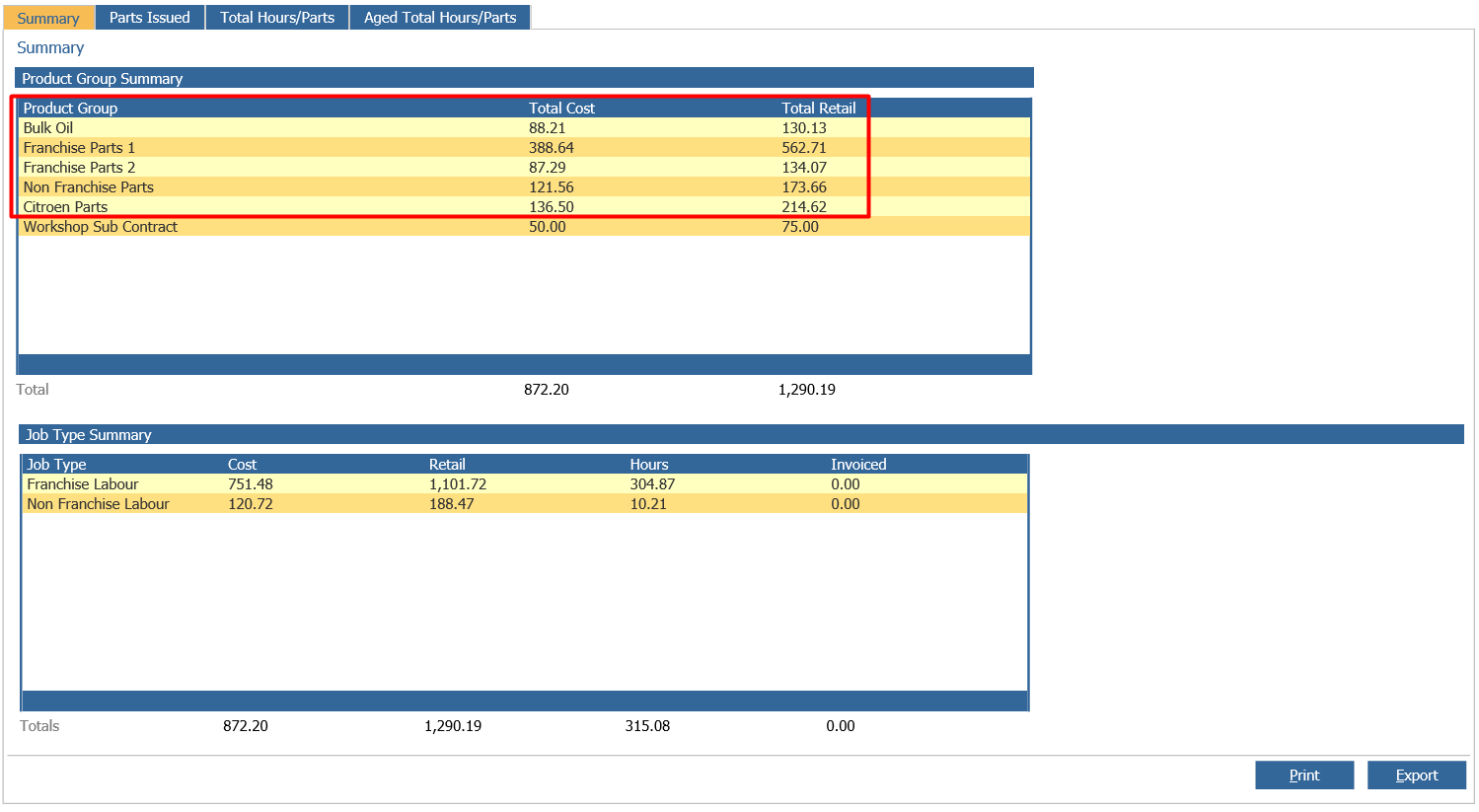
Task: Click product group total retail 1,290.19
Action: (x=807, y=390)
